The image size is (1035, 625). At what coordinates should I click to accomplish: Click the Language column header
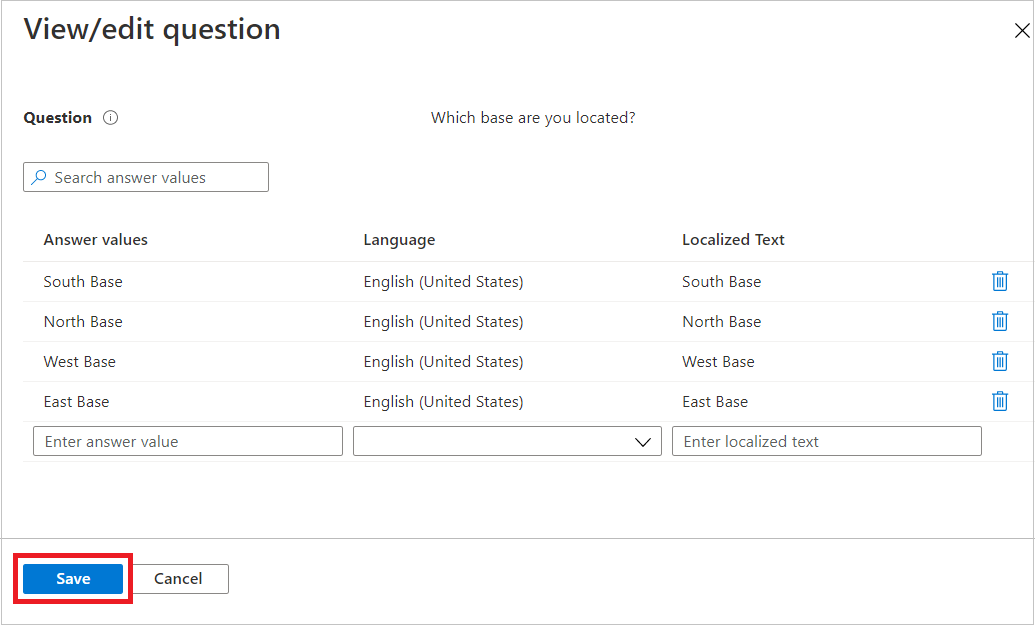pos(399,239)
